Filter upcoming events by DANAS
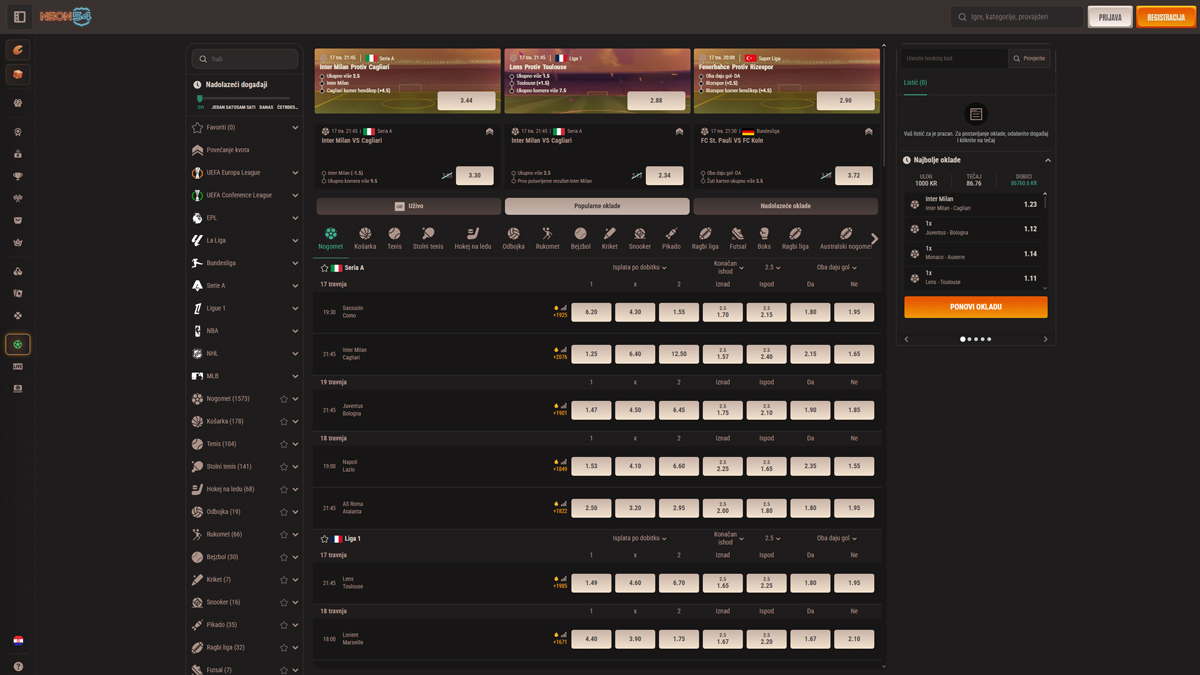The width and height of the screenshot is (1200, 675). tap(266, 107)
